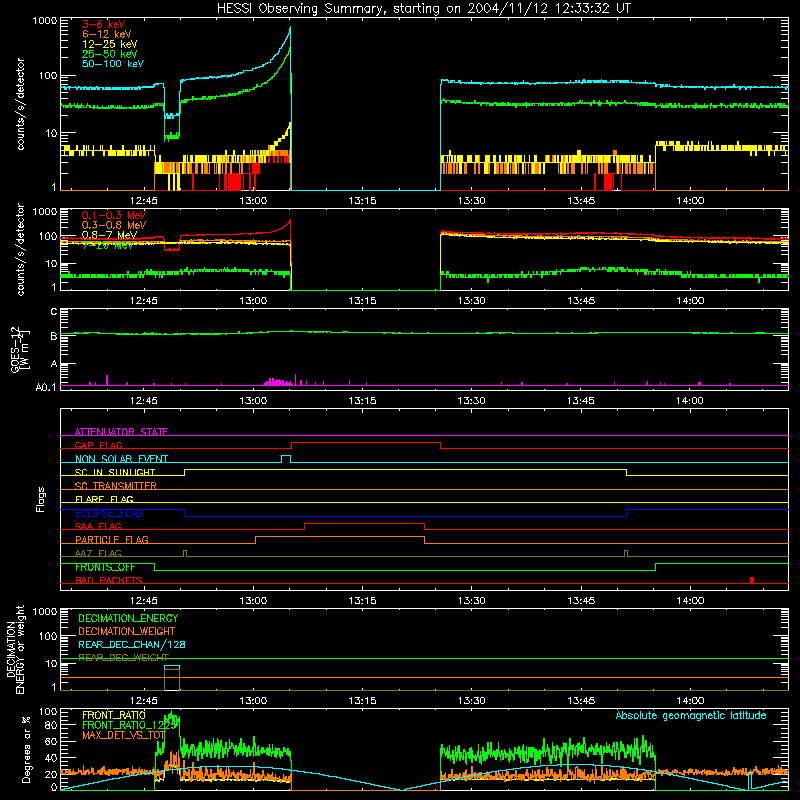800x800 pixels.
Task: Click the SC_TRANSMITTER flag label
Action: tap(116, 486)
